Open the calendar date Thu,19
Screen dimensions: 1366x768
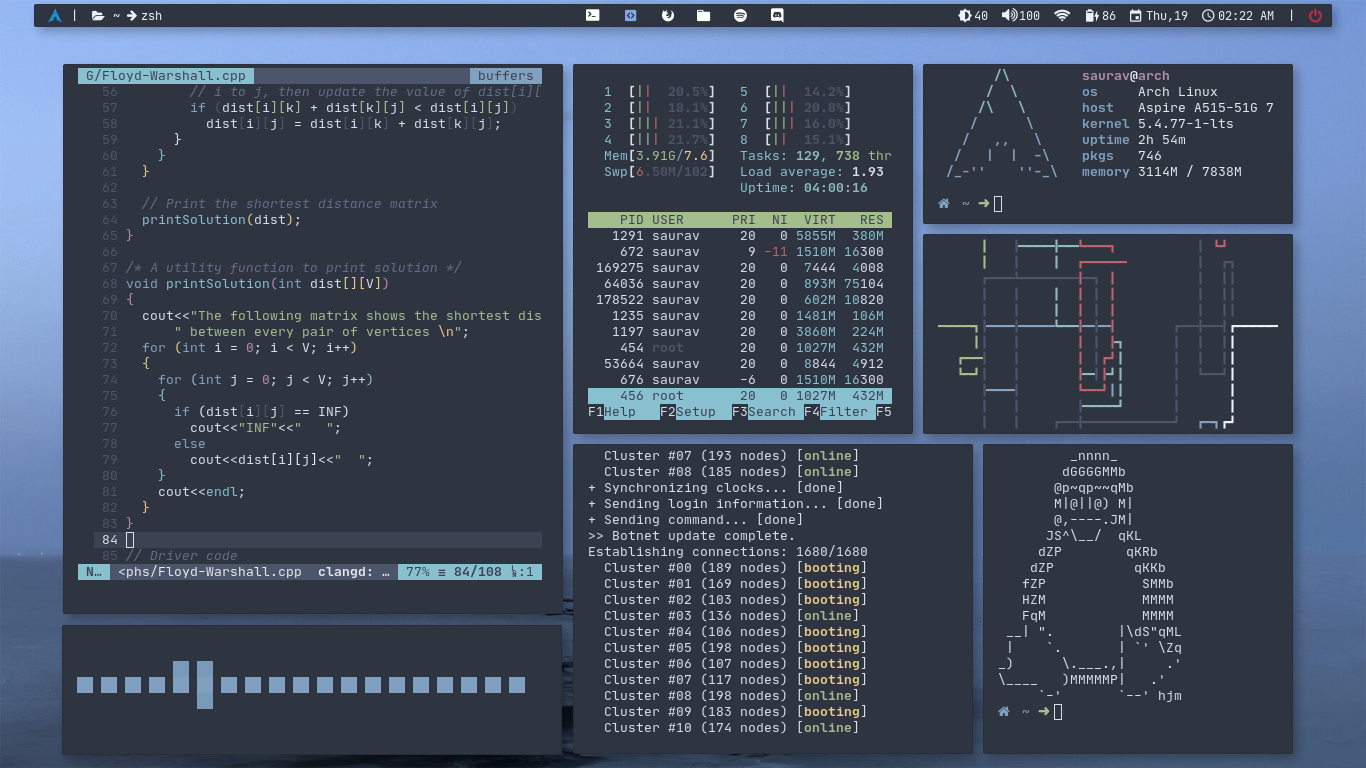click(1158, 16)
